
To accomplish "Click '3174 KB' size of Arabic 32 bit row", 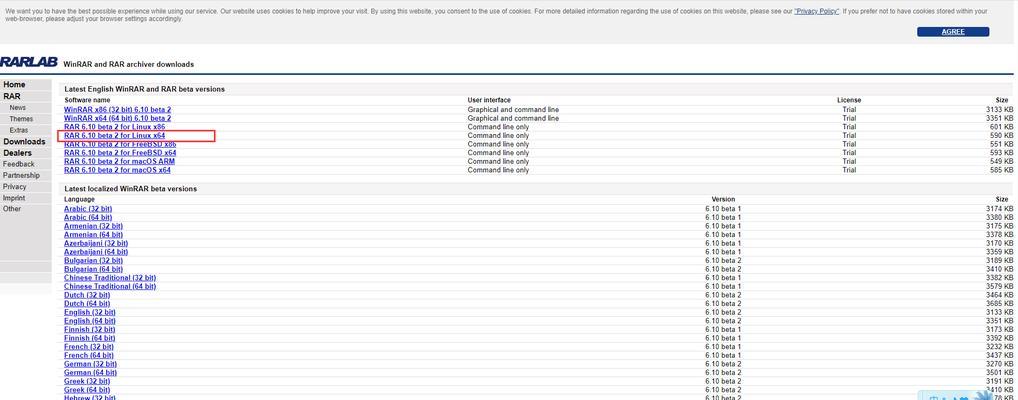I will point(1000,208).
